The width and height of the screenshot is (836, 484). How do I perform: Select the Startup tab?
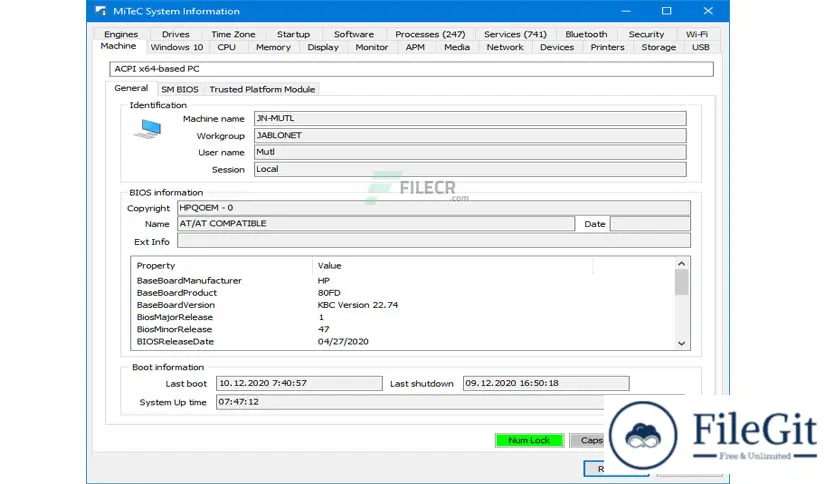pyautogui.click(x=293, y=34)
